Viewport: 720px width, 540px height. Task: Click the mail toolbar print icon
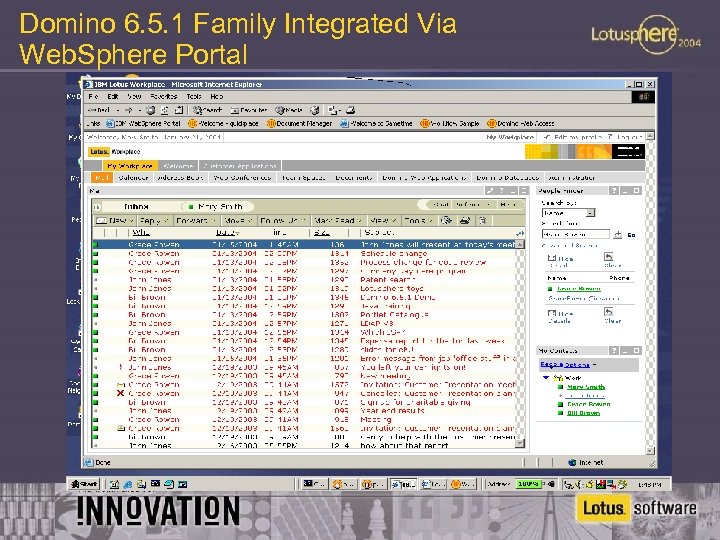(465, 220)
